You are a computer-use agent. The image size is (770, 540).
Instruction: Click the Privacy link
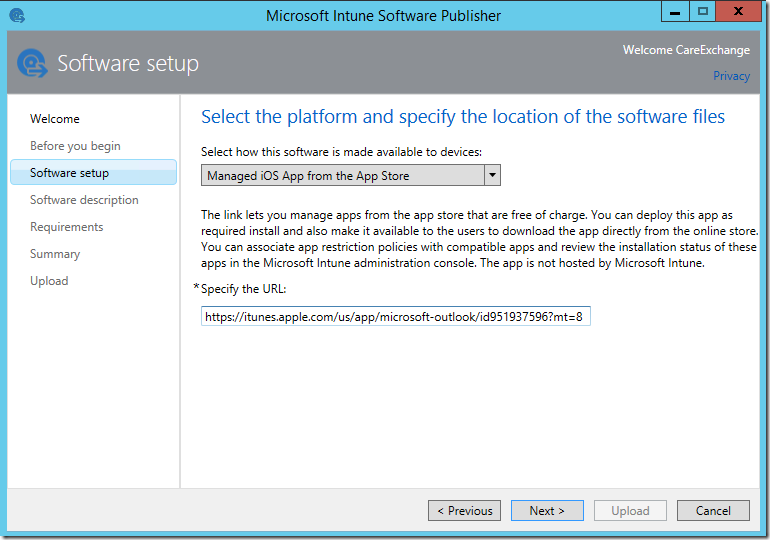coord(731,76)
